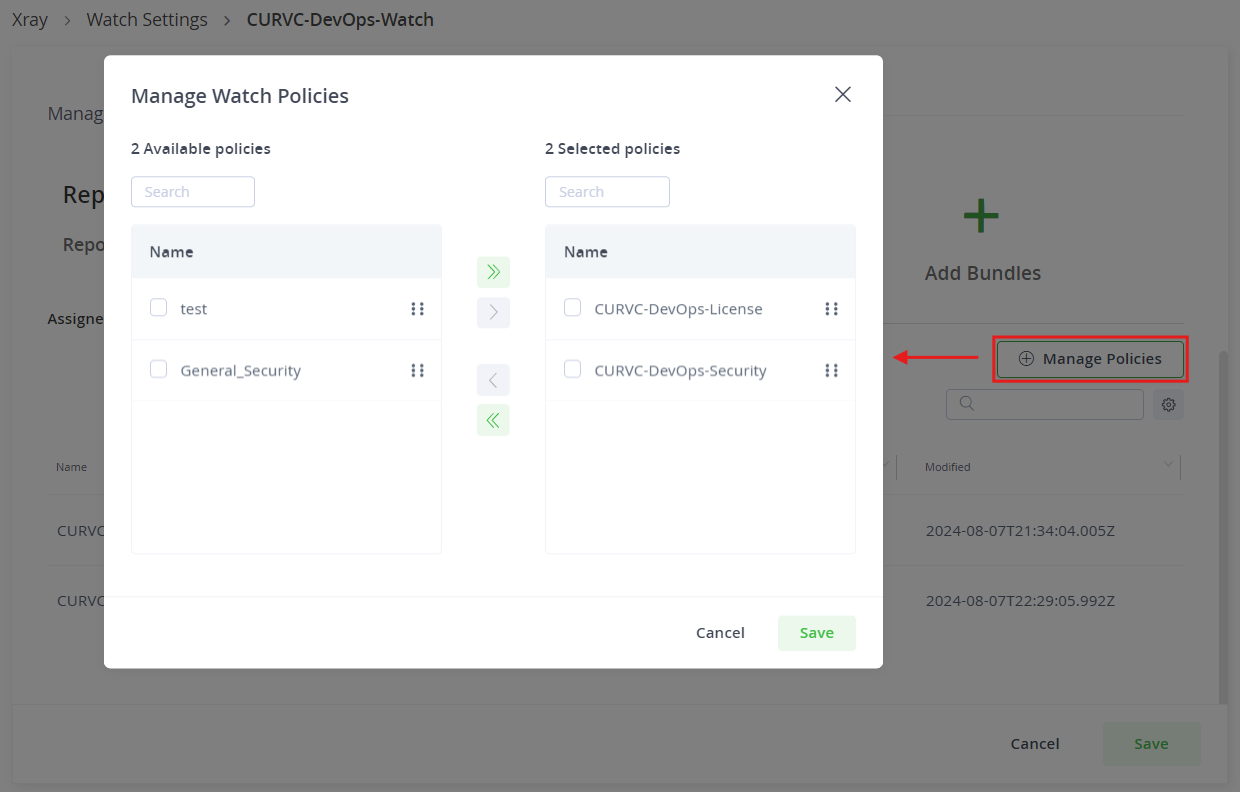Sort by Modified column arrow

coord(1168,465)
